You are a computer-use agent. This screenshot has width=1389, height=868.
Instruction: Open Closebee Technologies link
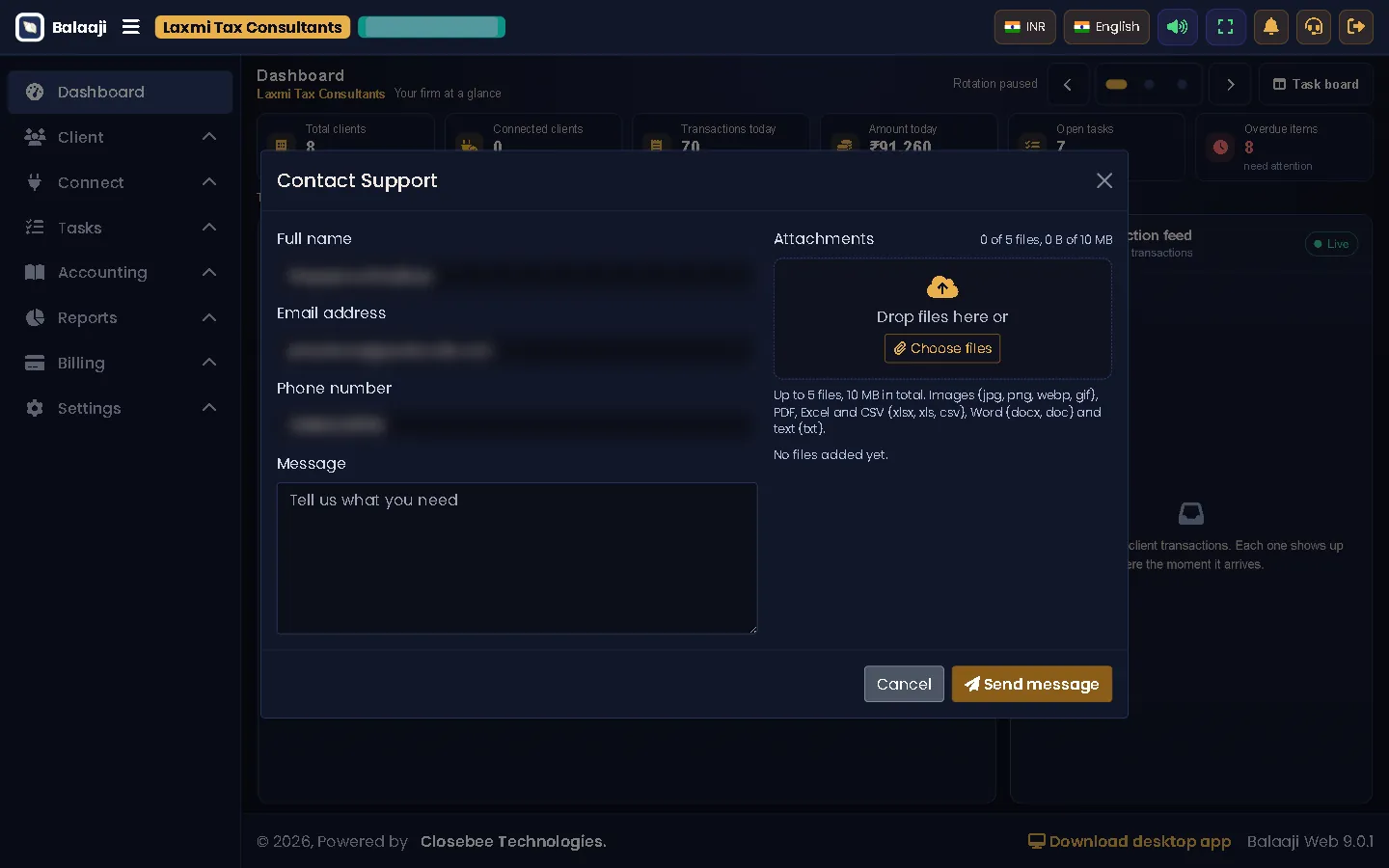pyautogui.click(x=513, y=841)
